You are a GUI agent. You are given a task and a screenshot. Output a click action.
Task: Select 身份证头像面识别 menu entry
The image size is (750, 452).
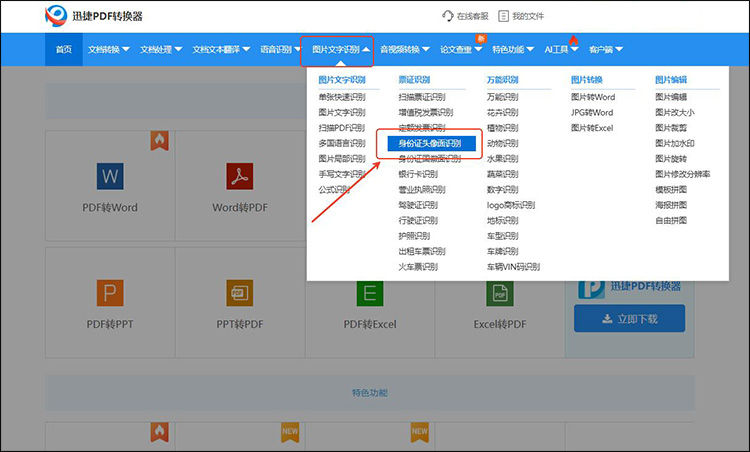click(424, 143)
